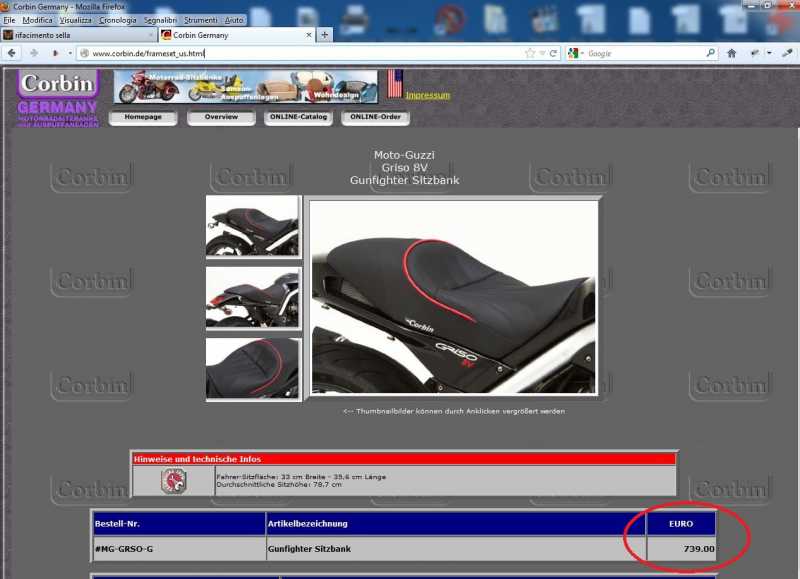Screen dimensions: 800x579
Task: Select the Durchschnittliche Sitzhöhe text line
Action: 279,485
